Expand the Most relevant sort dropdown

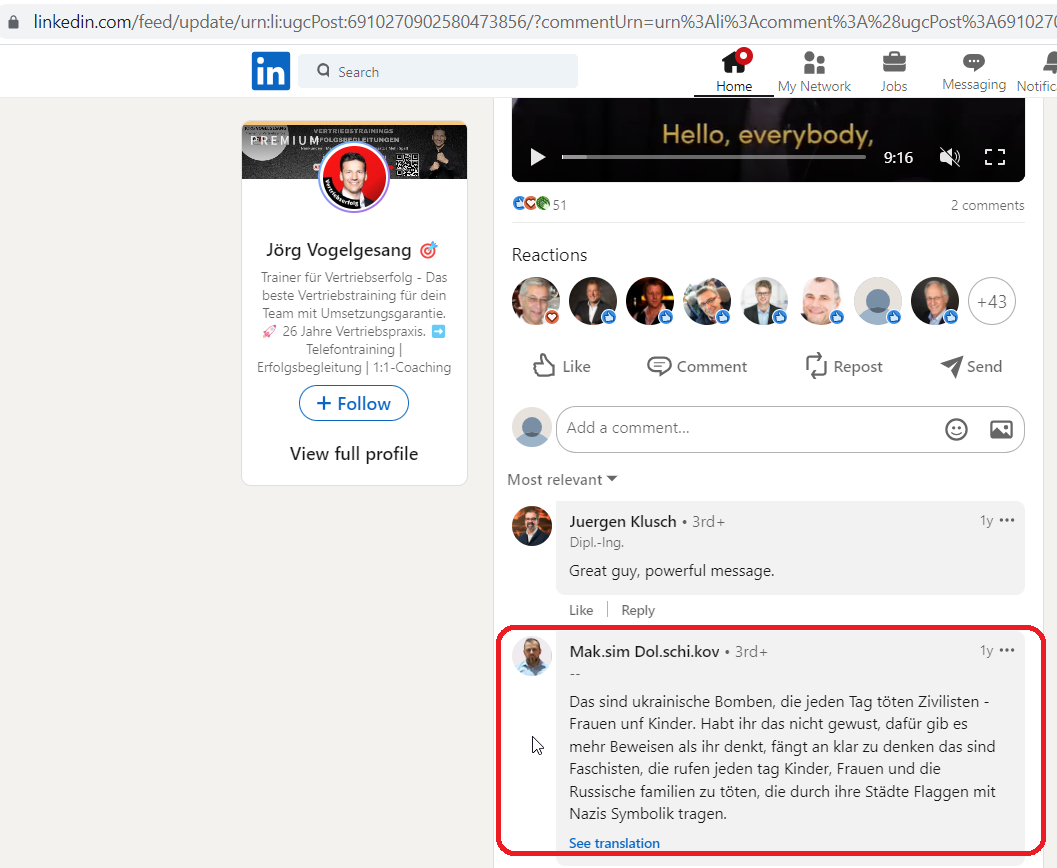pyautogui.click(x=562, y=479)
